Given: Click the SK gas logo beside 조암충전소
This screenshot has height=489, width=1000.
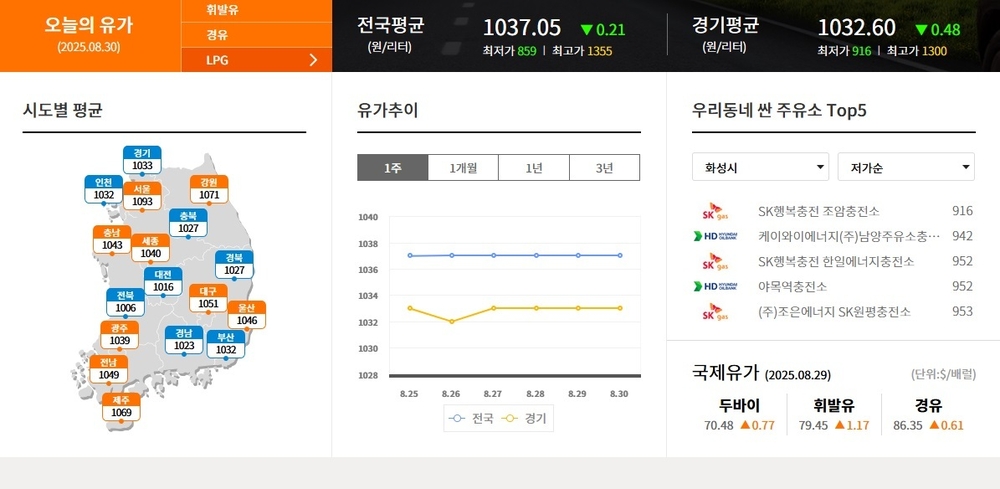Looking at the screenshot, I should [x=714, y=211].
